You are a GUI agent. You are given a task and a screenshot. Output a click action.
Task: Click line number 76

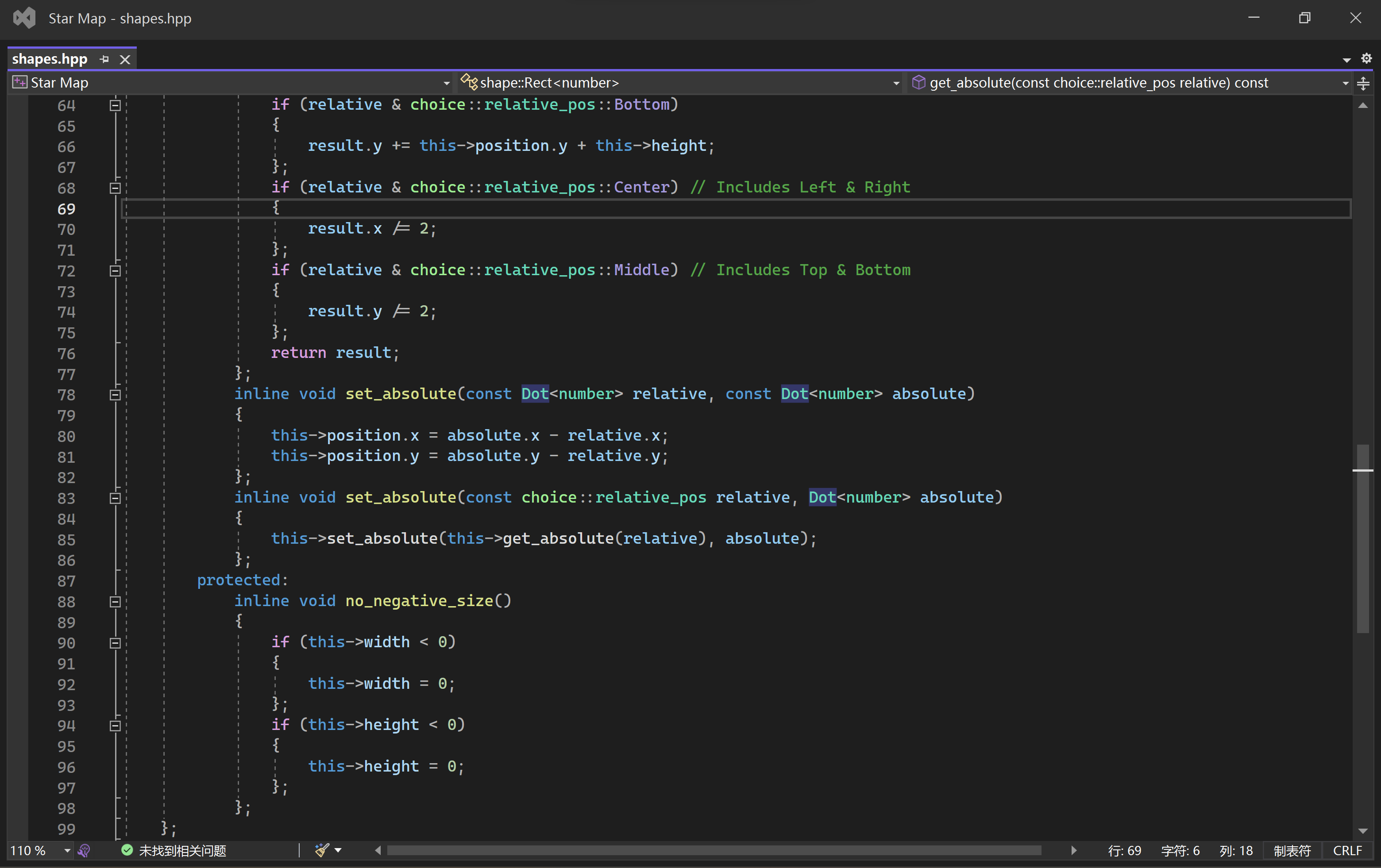pyautogui.click(x=66, y=353)
